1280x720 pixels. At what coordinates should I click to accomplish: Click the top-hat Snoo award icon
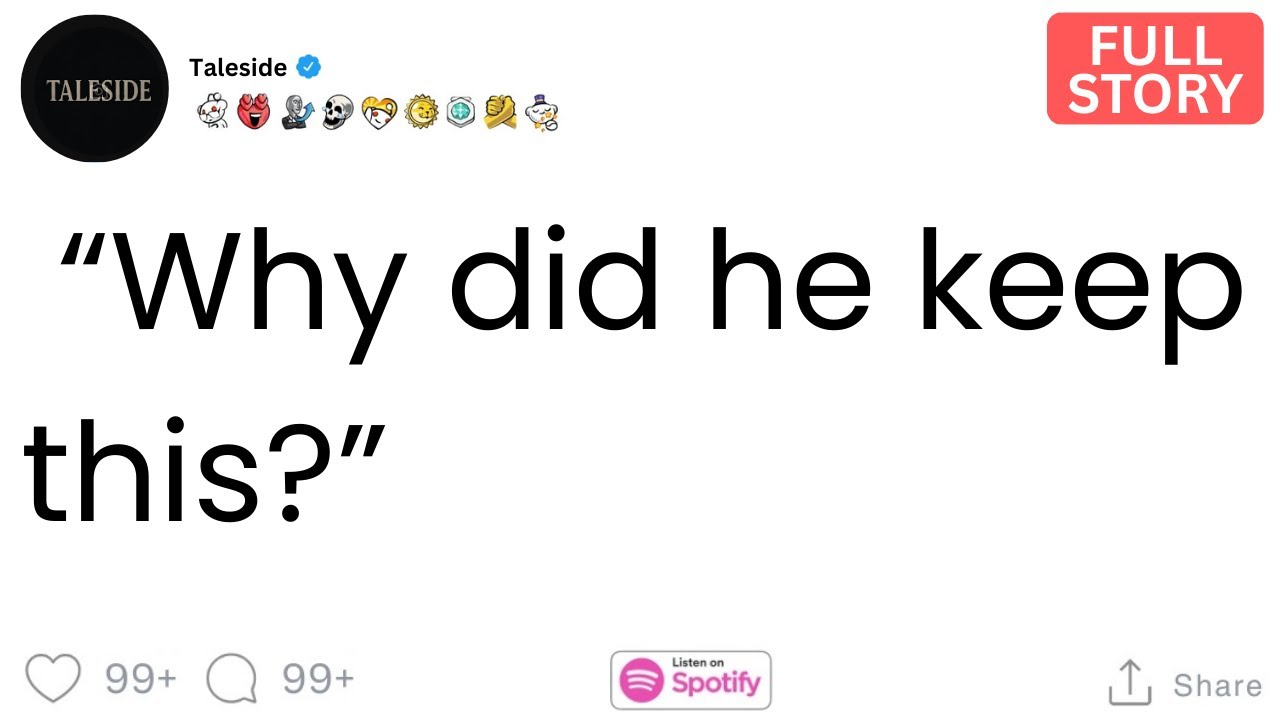(541, 113)
